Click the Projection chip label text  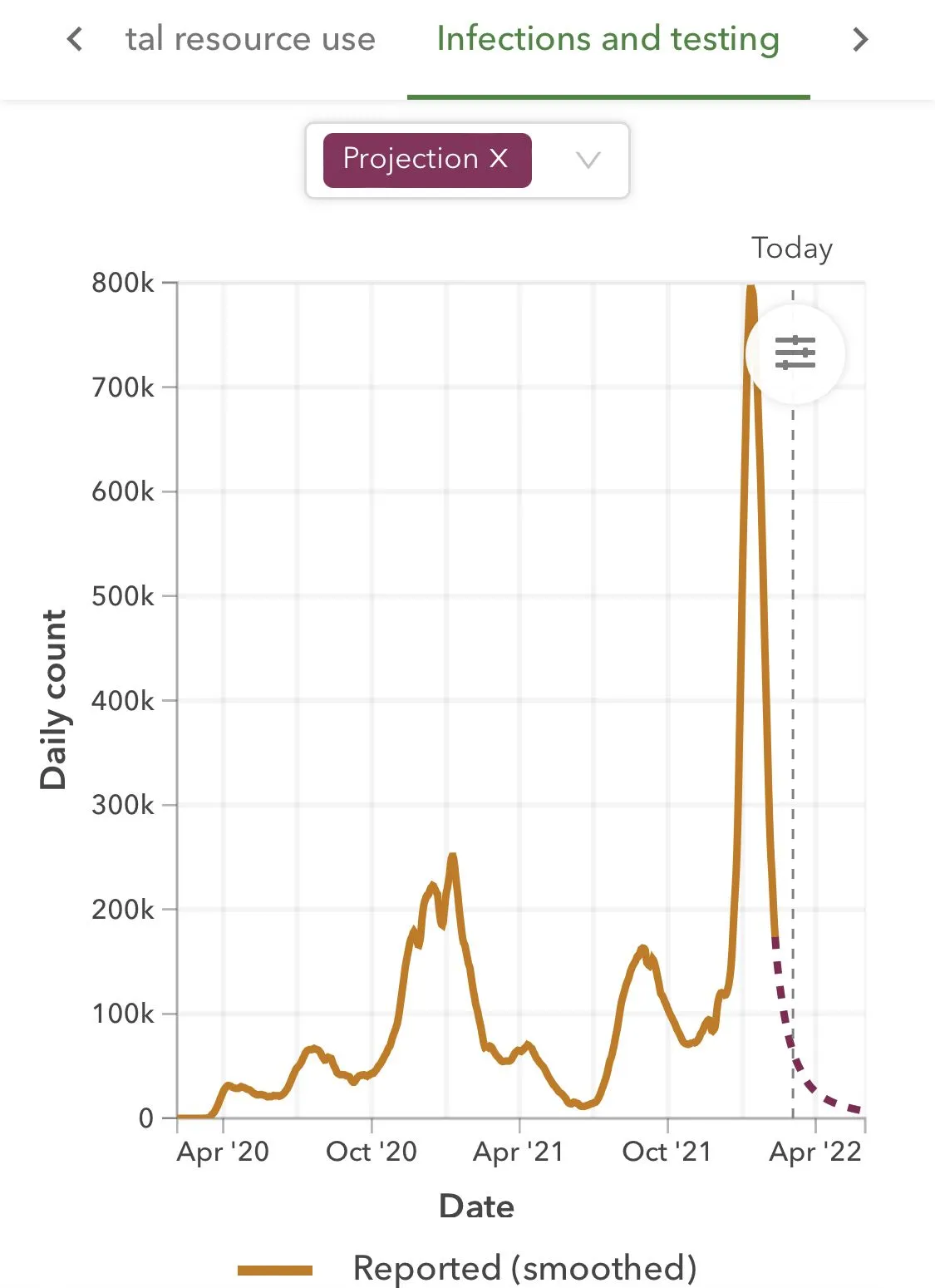coord(410,159)
